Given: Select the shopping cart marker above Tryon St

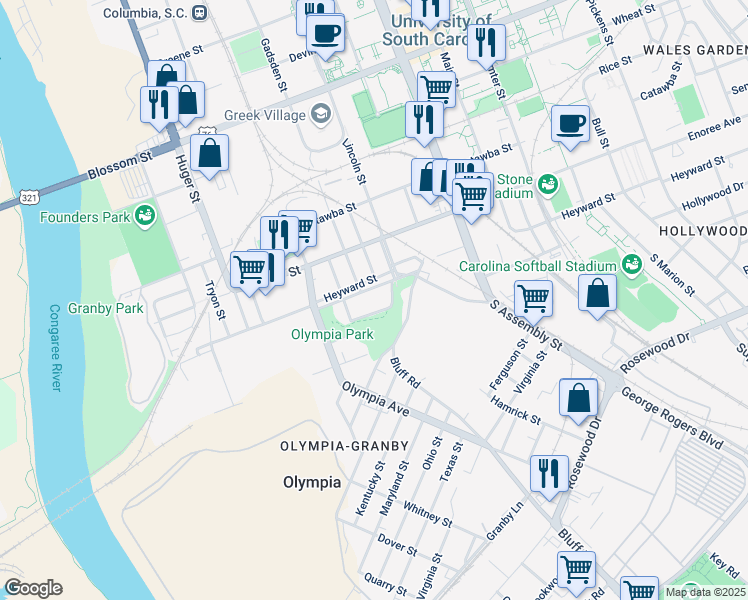Looking at the screenshot, I should pos(249,272).
